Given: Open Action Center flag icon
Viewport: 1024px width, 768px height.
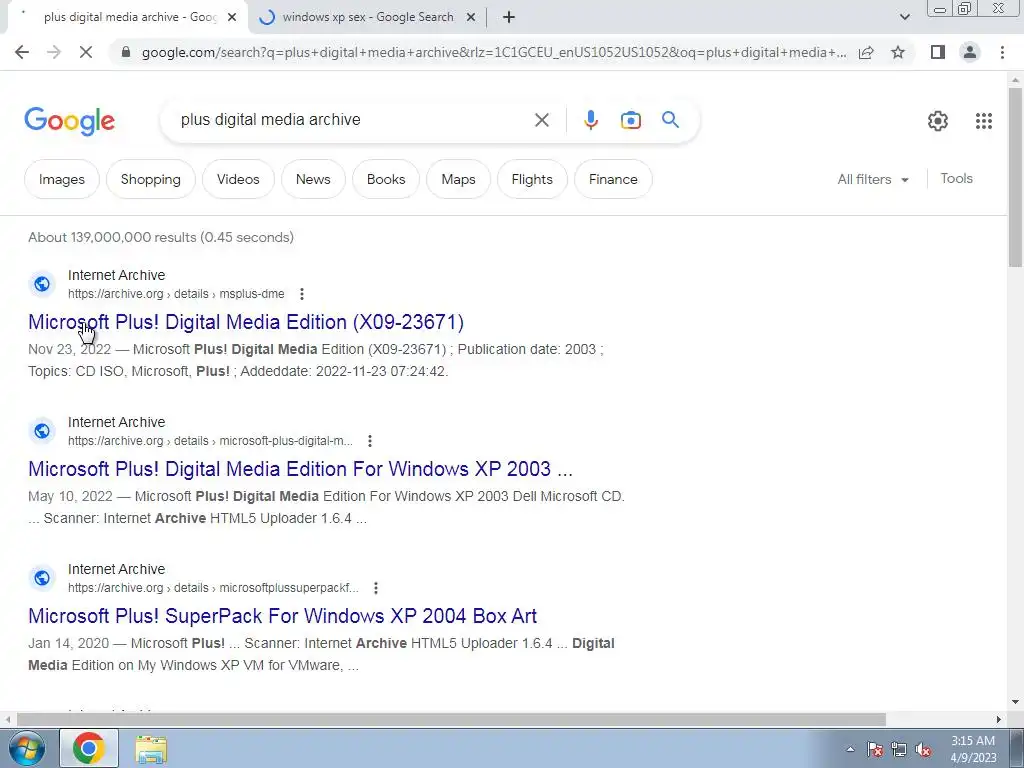Looking at the screenshot, I should tap(875, 749).
